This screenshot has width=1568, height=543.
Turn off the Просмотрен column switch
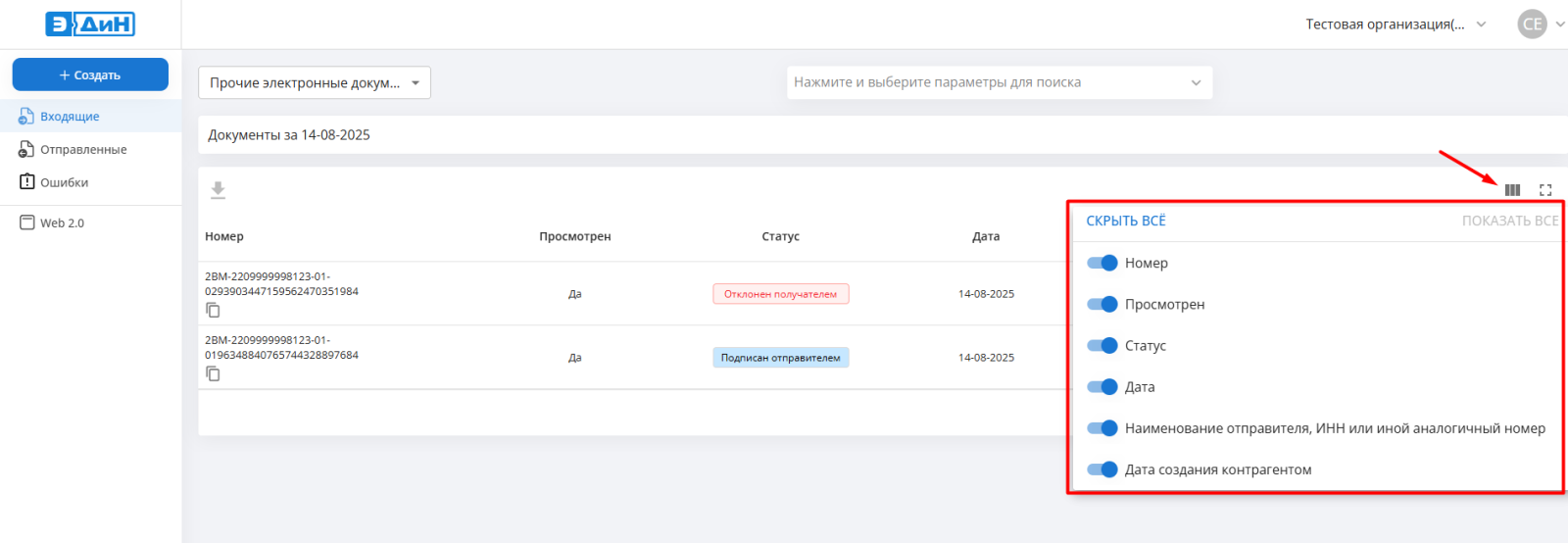pyautogui.click(x=1102, y=305)
